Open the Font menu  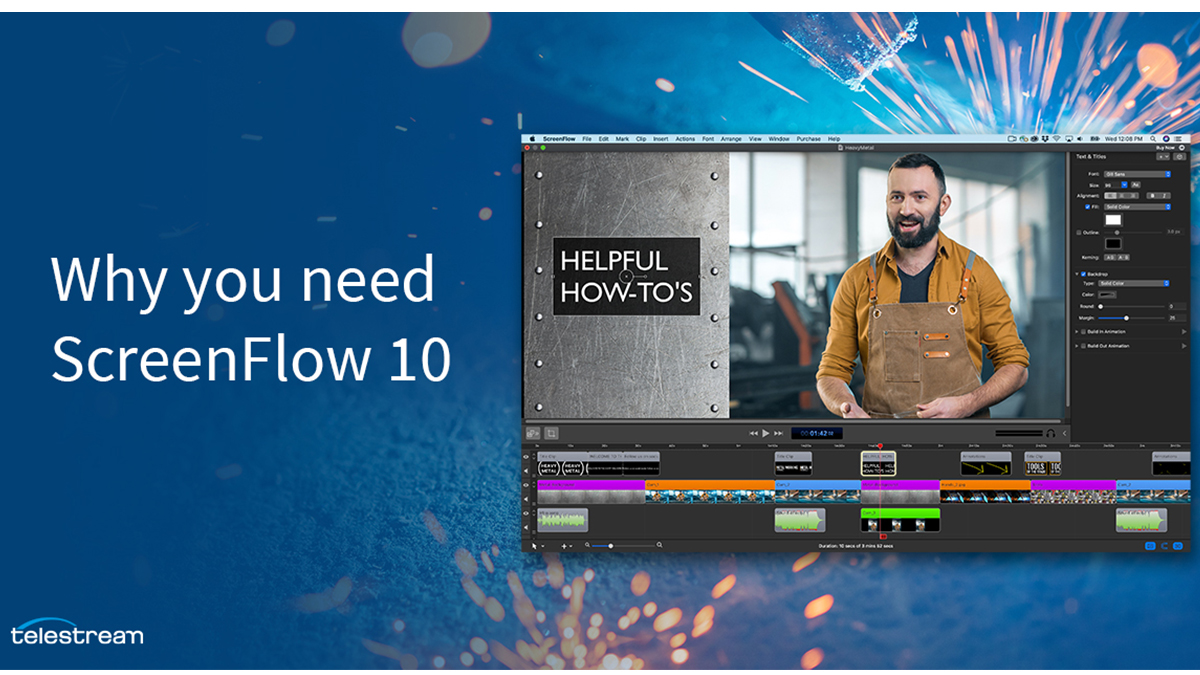(708, 139)
